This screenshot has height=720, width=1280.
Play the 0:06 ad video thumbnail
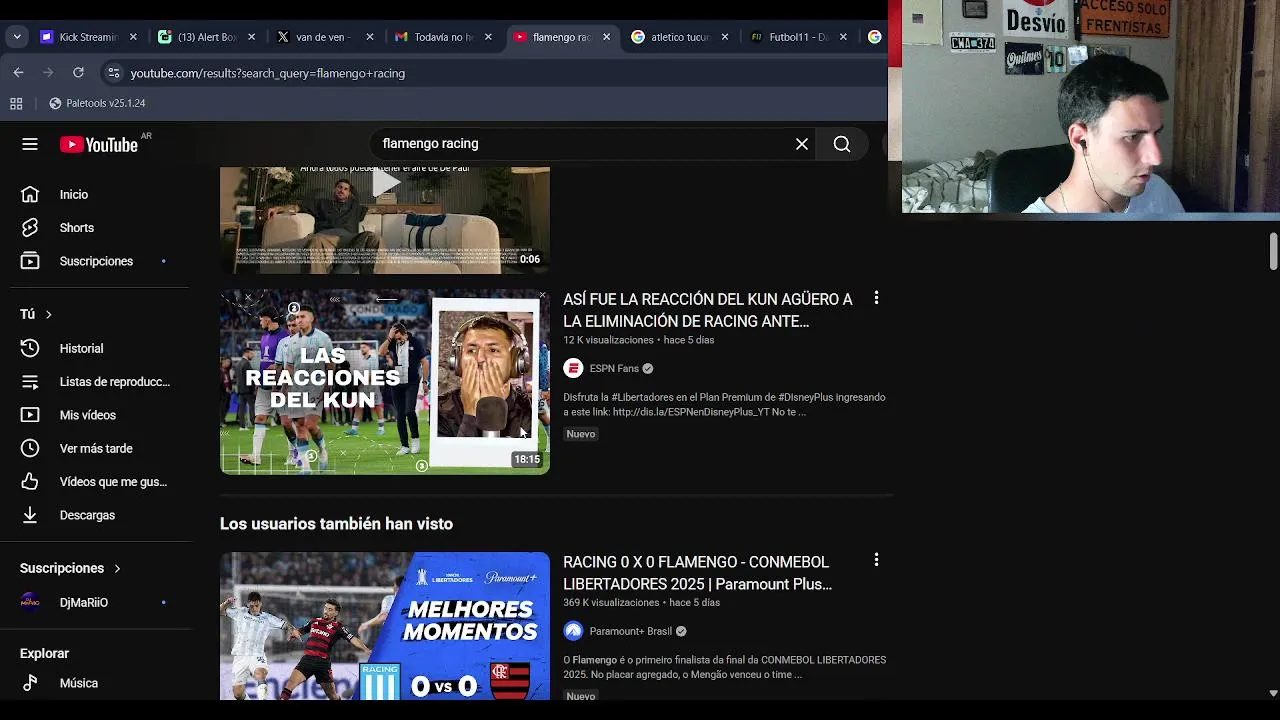pos(385,220)
